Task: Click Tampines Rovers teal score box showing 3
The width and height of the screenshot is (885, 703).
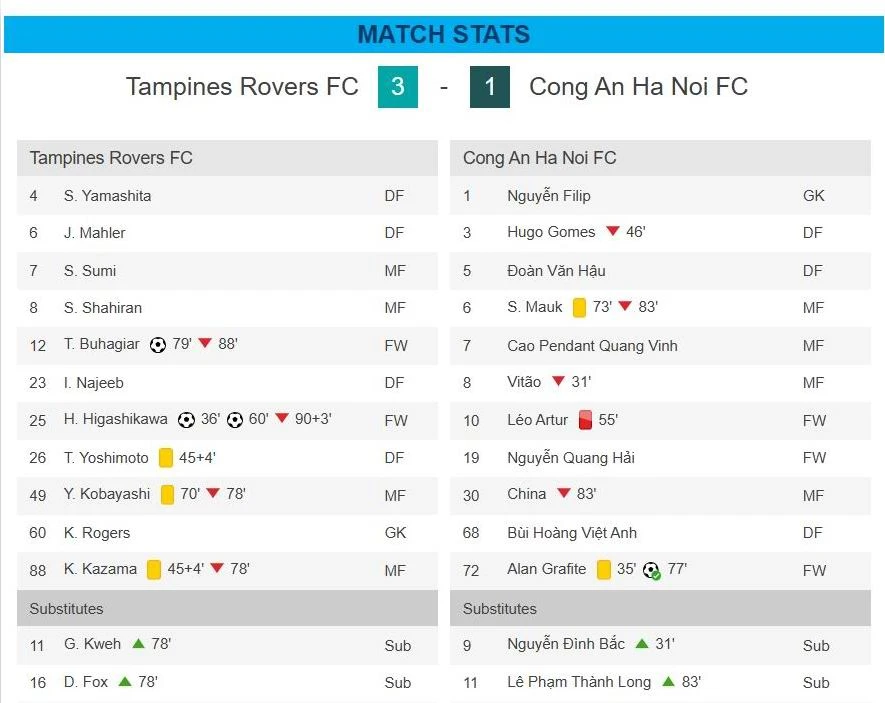Action: pyautogui.click(x=397, y=87)
